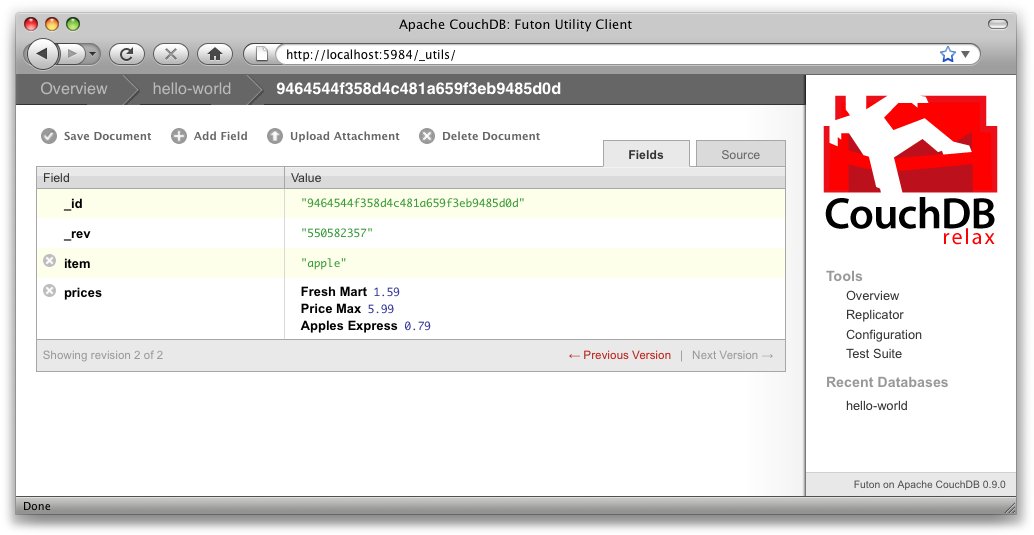Click the Delete Document icon
Screen dimensions: 1034x535
[x=427, y=136]
